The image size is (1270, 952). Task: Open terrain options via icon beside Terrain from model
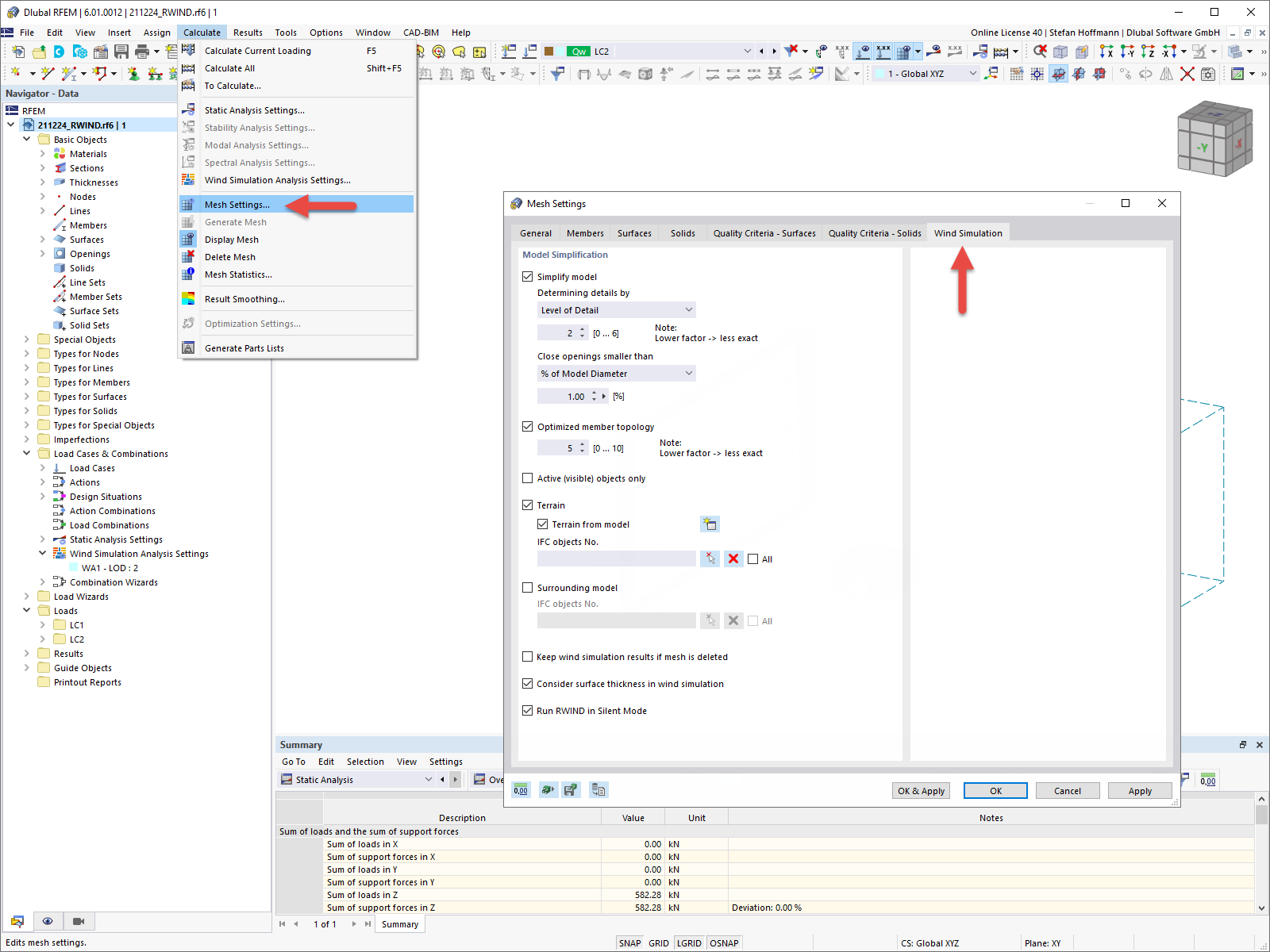[710, 524]
